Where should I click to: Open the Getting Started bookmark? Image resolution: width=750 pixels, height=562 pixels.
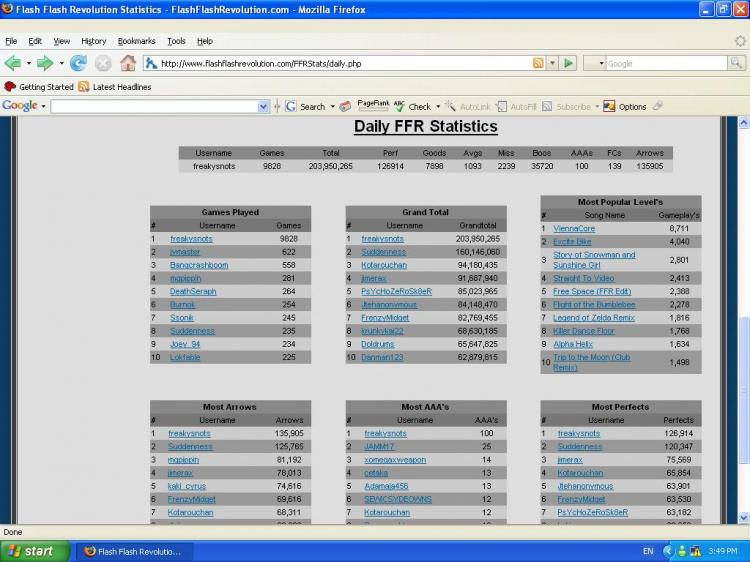point(39,87)
